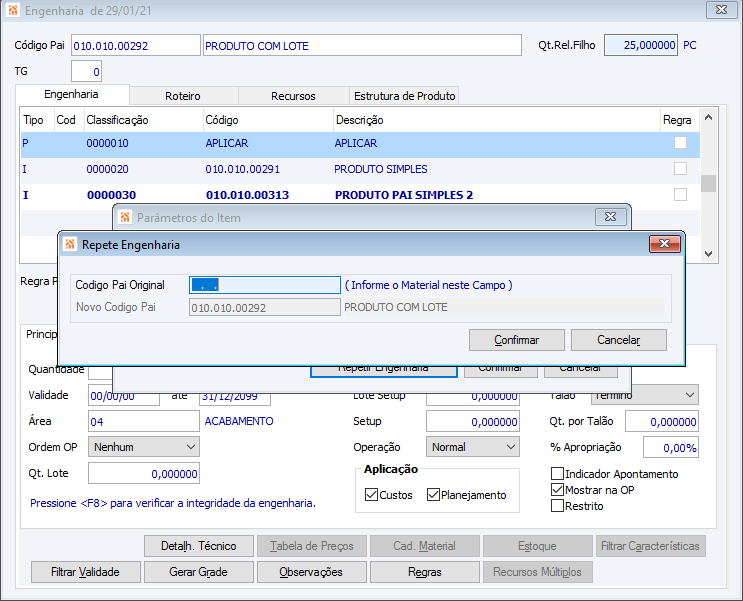The height and width of the screenshot is (601, 743).
Task: Open the Recursos tab
Action: [x=293, y=96]
